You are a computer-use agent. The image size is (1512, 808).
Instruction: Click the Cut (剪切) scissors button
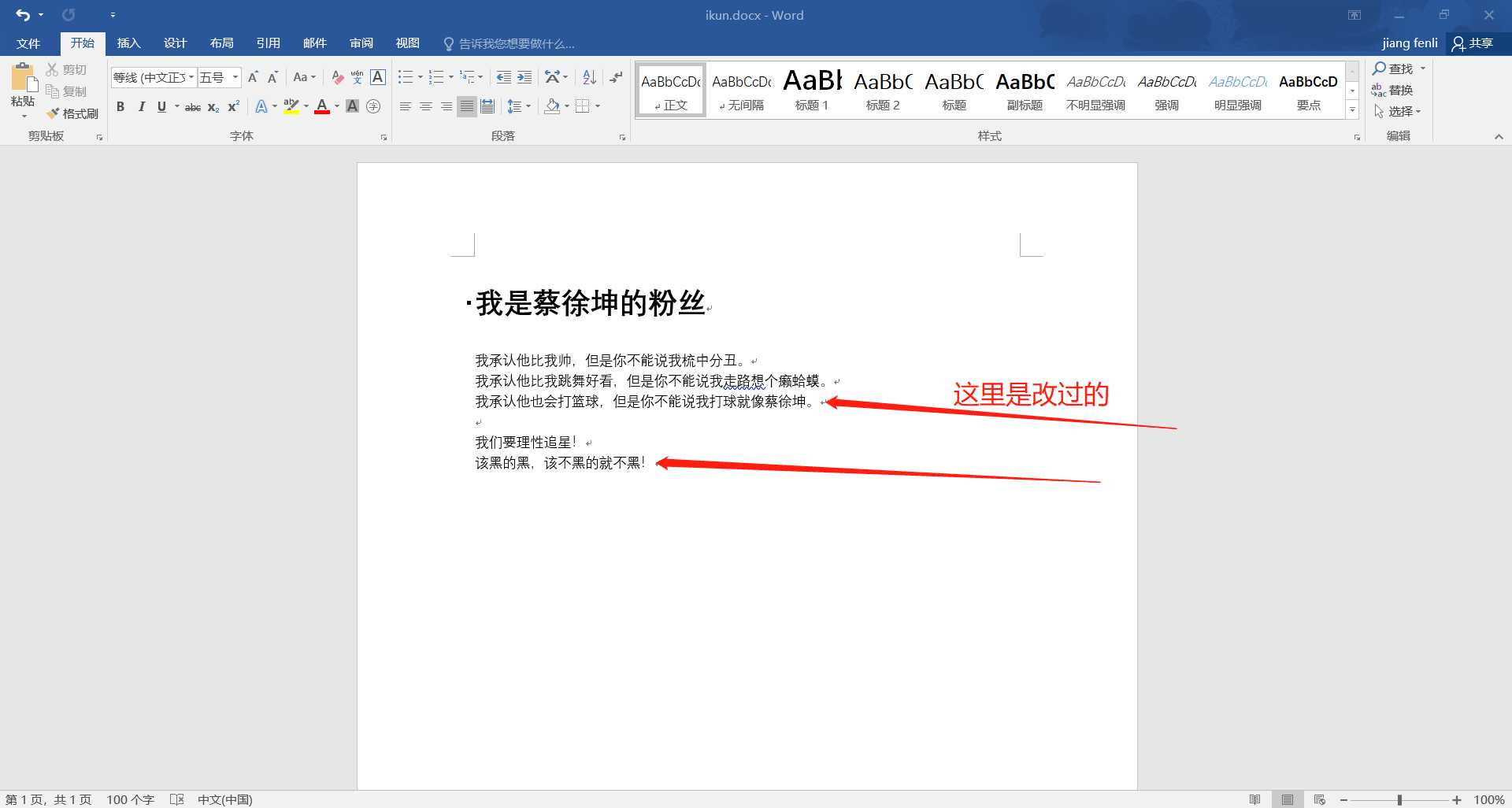(x=66, y=70)
